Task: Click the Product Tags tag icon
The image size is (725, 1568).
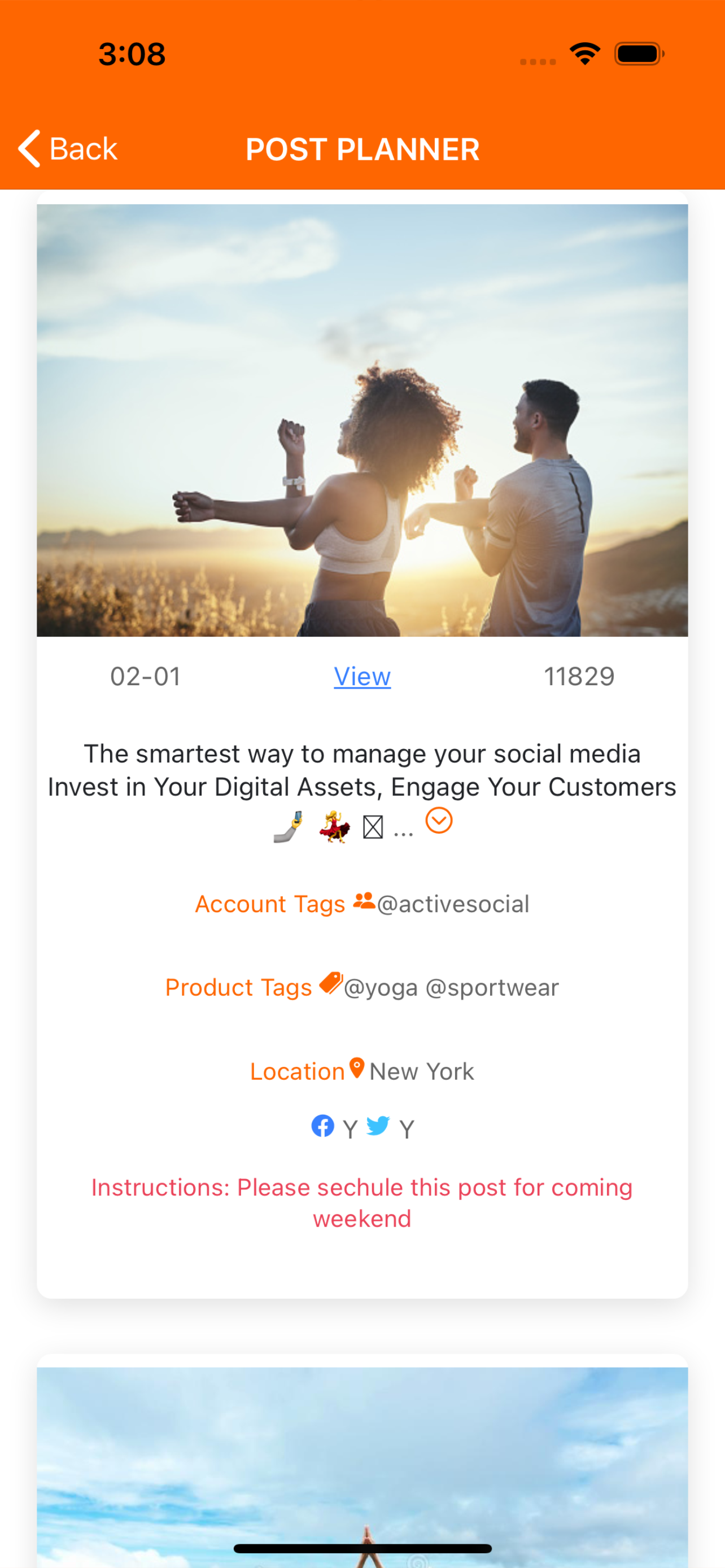Action: [331, 983]
